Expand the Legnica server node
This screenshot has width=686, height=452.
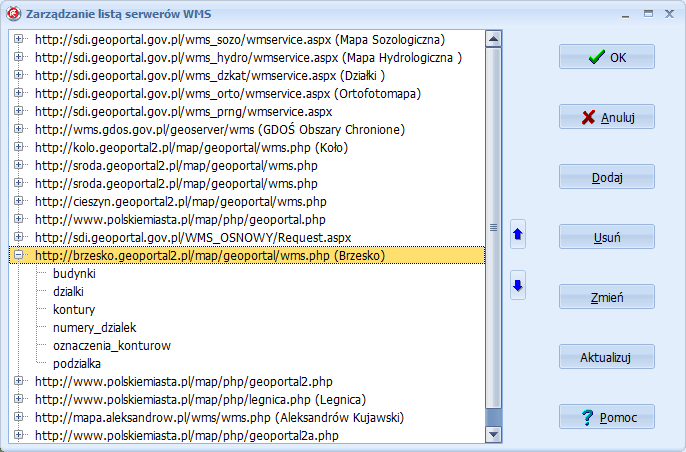(x=18, y=399)
